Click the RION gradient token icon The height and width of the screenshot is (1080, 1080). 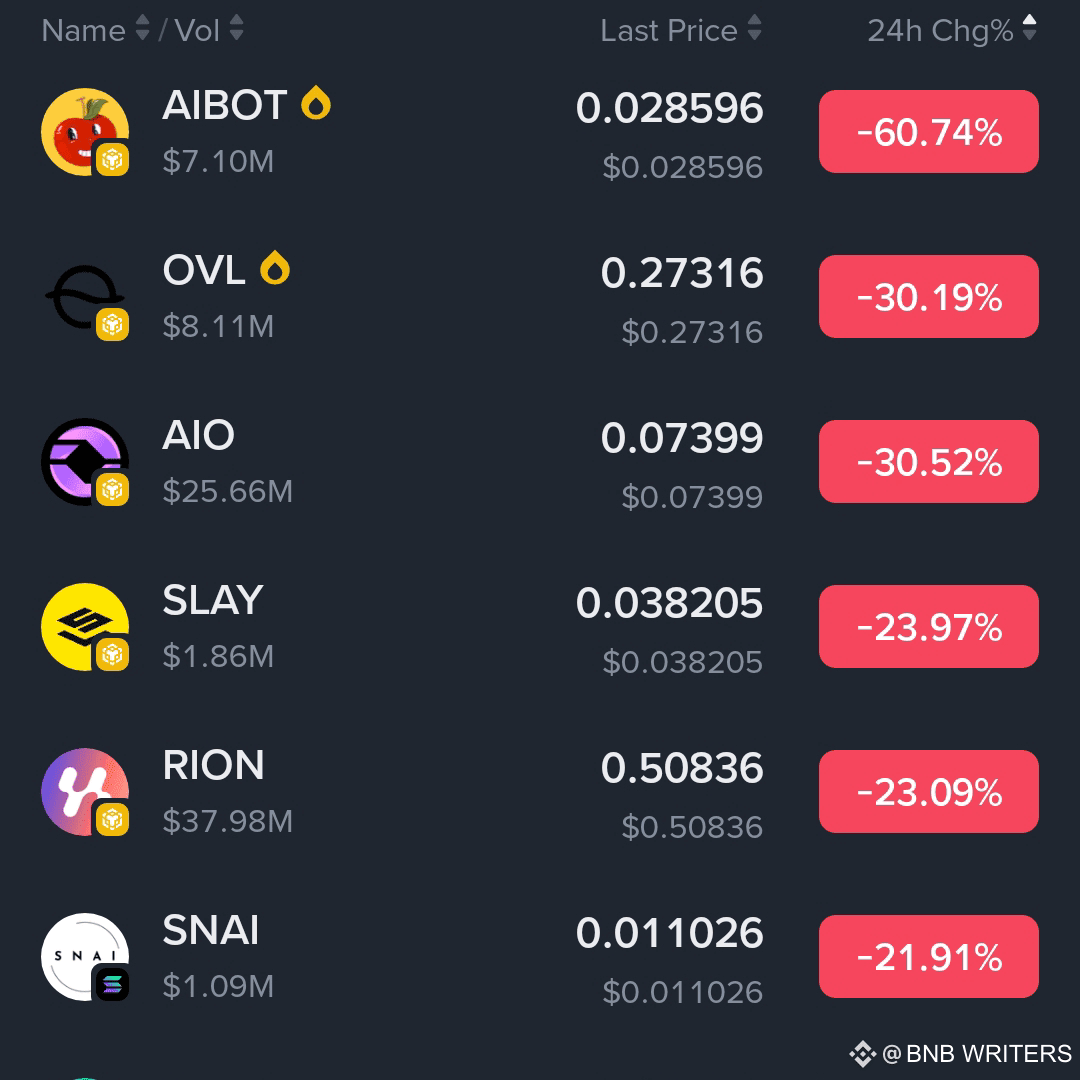85,791
